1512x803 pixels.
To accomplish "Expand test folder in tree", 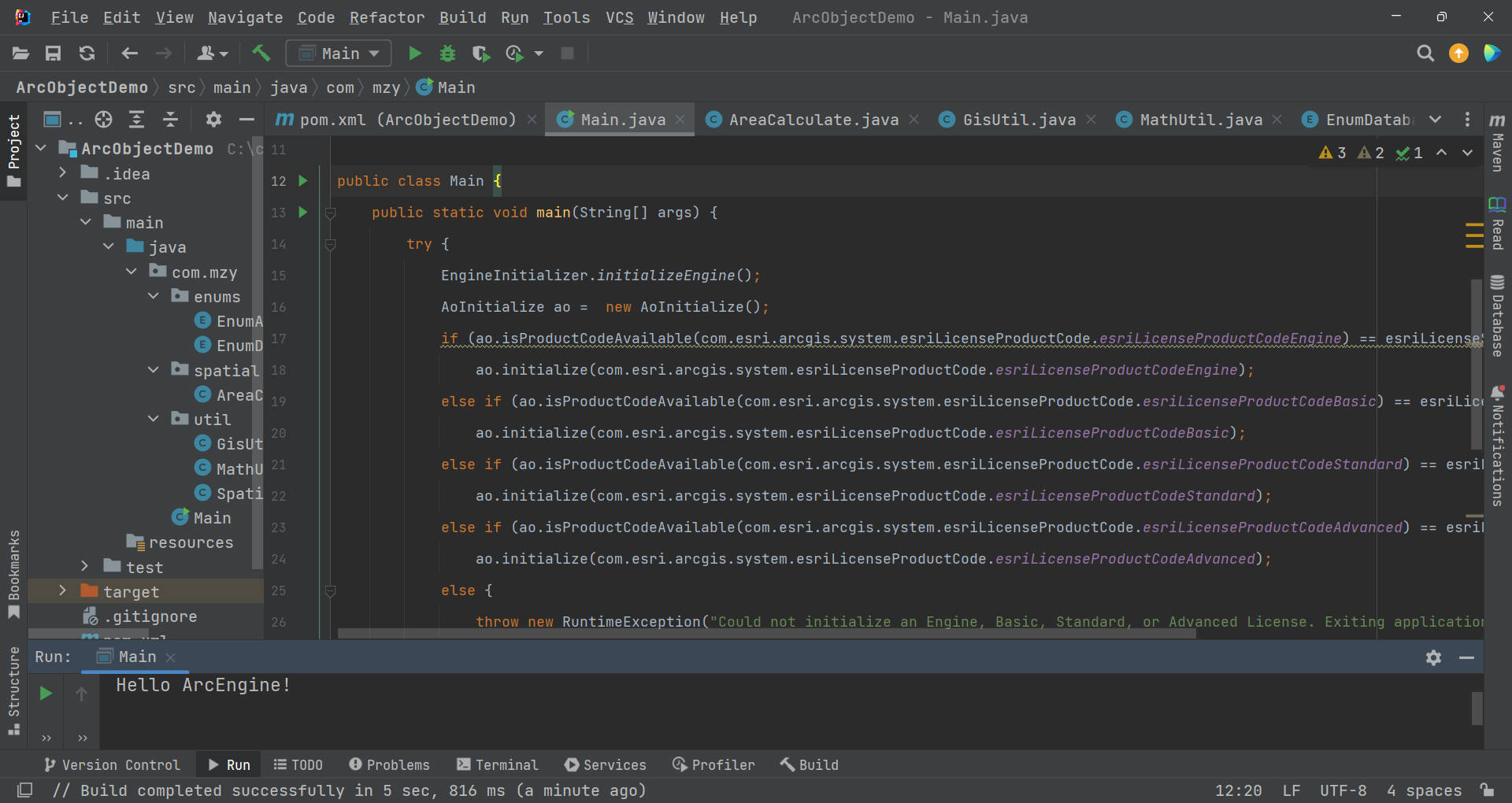I will 85,567.
